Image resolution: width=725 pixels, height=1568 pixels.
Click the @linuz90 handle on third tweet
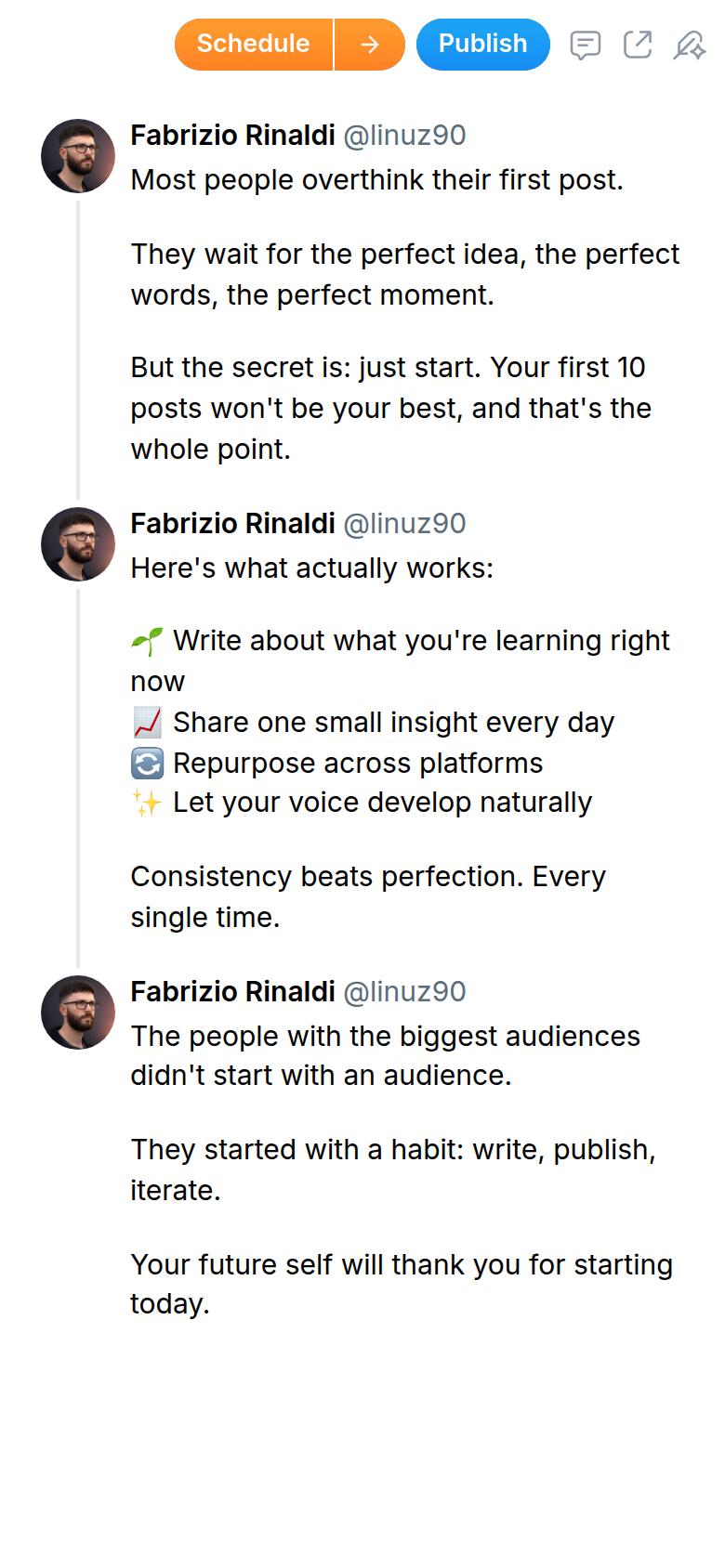(x=404, y=992)
